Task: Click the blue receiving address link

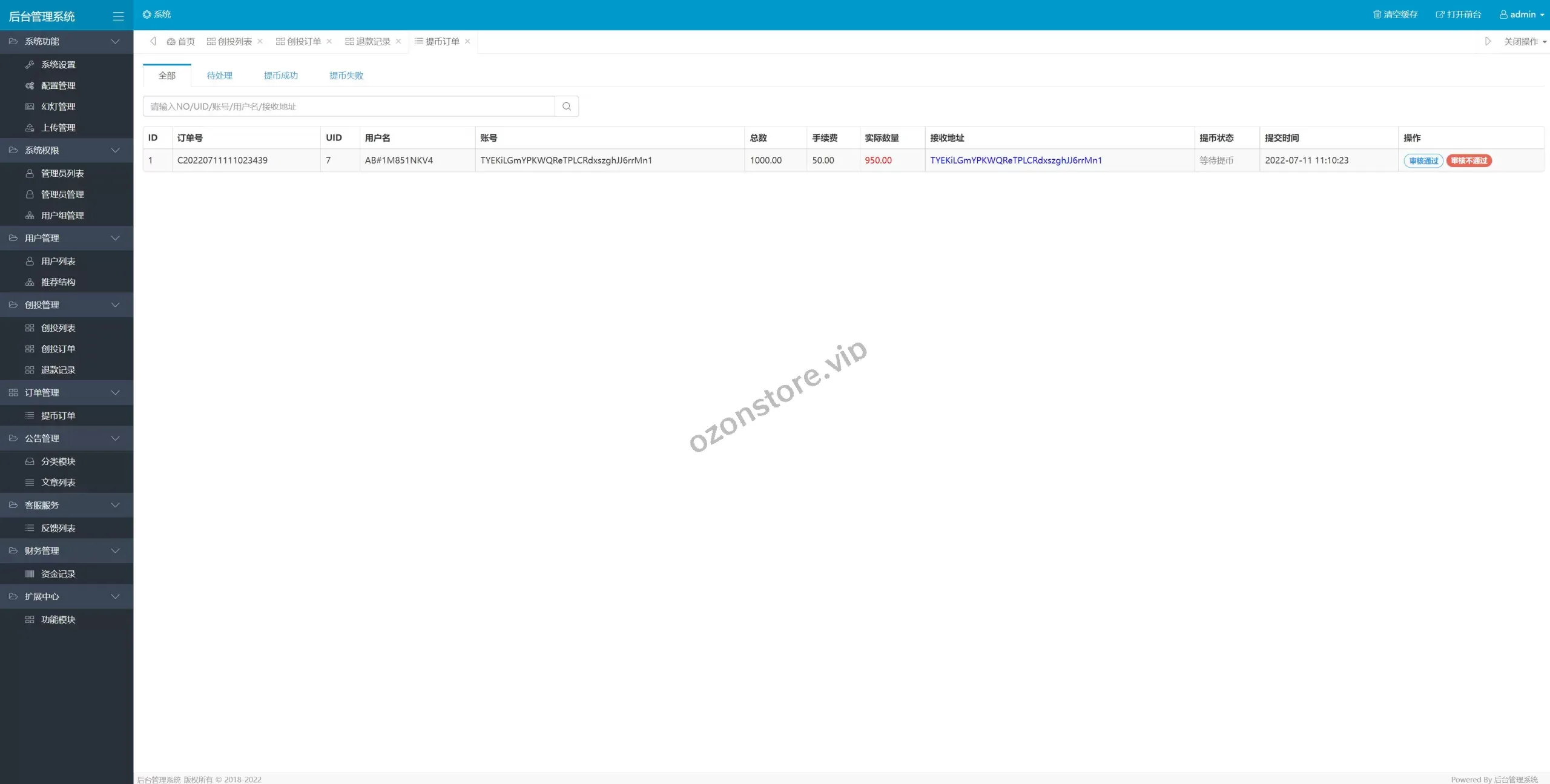Action: click(1015, 160)
